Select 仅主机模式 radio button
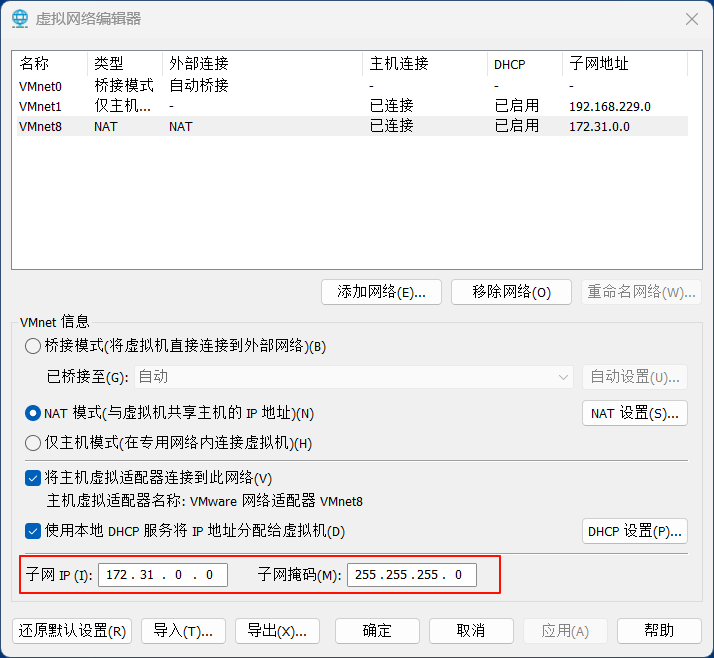The height and width of the screenshot is (658, 714). point(33,443)
